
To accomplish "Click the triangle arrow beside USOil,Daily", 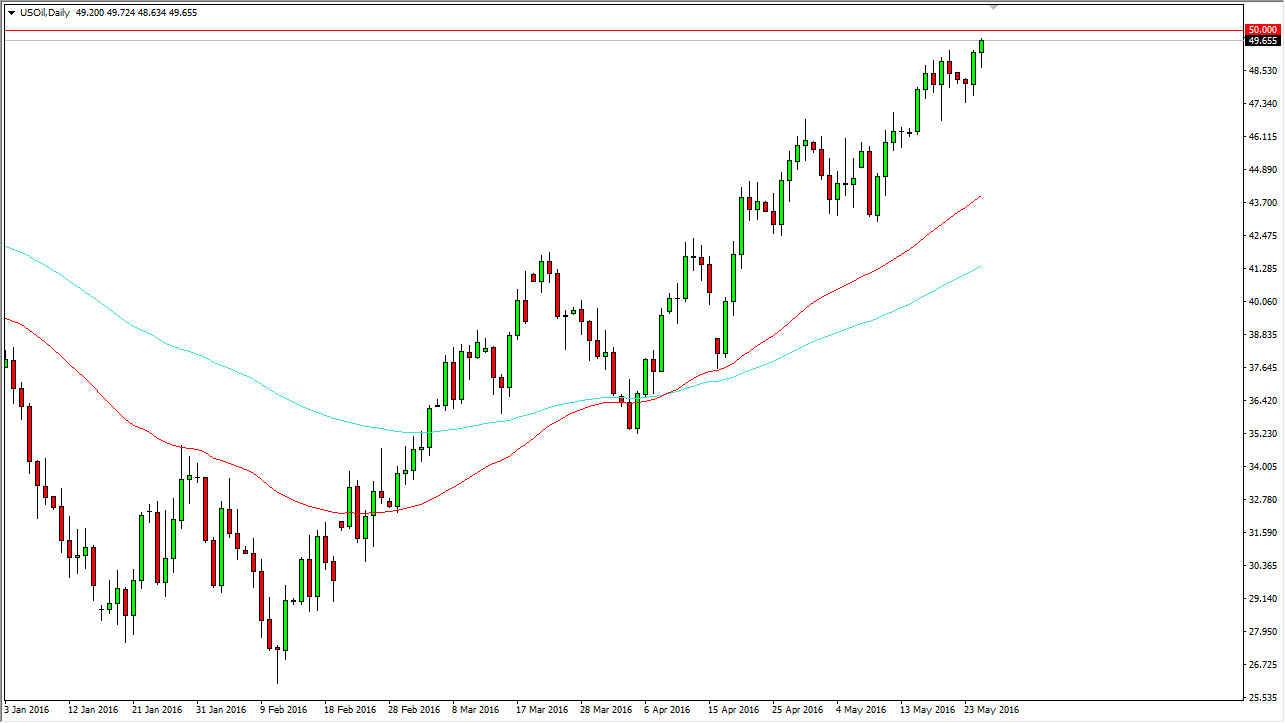I will tap(11, 13).
